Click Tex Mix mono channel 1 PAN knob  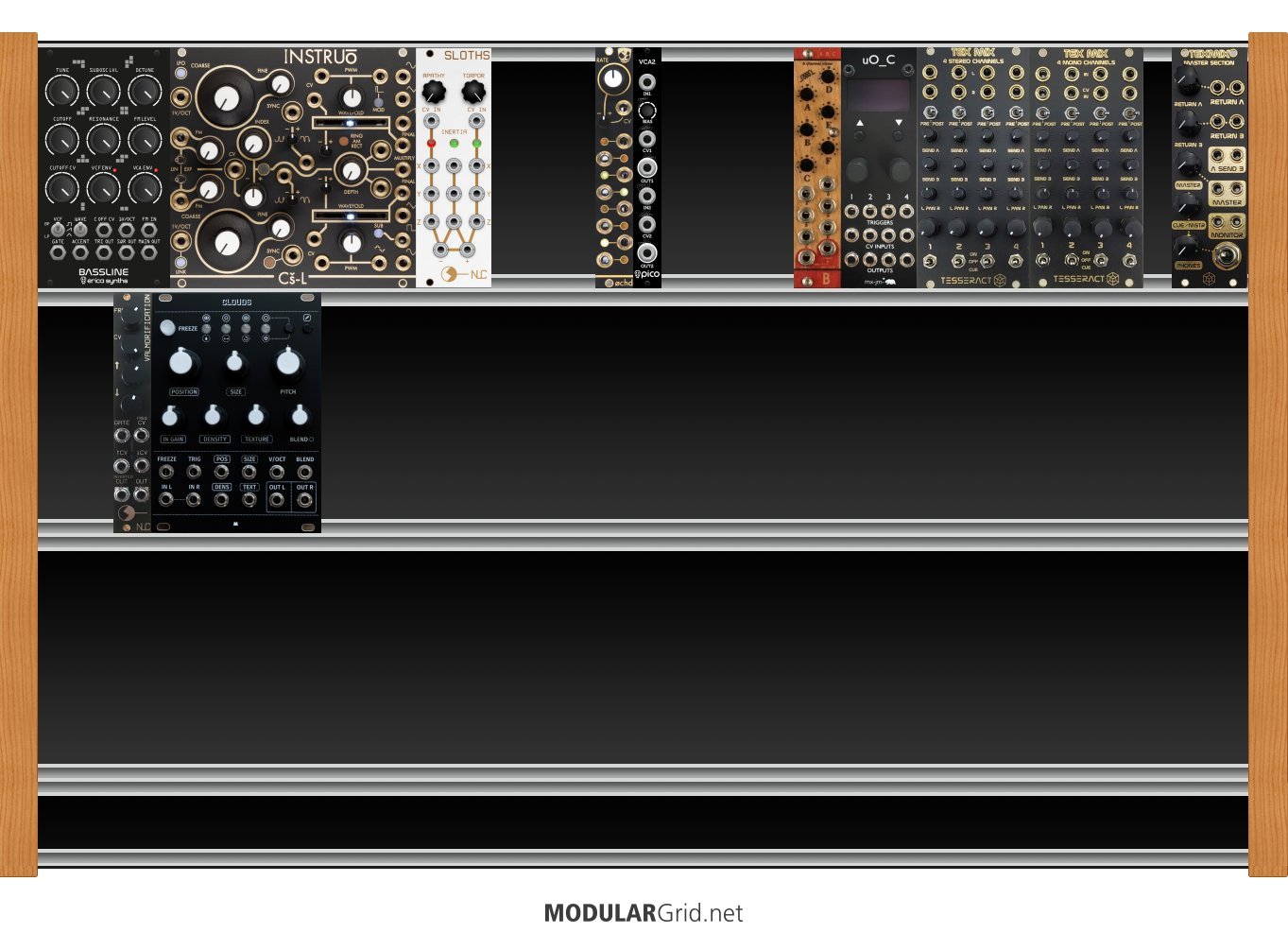[1043, 194]
